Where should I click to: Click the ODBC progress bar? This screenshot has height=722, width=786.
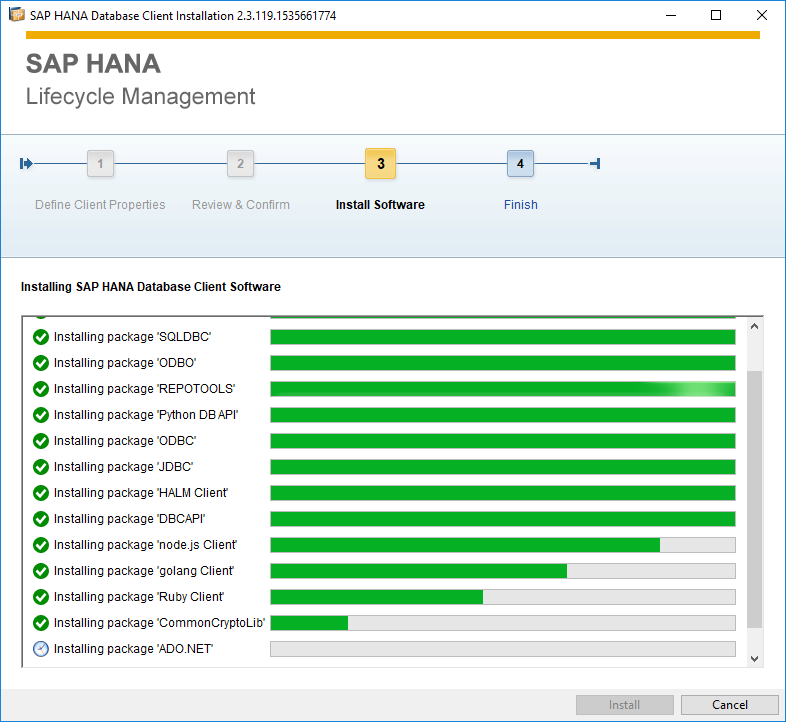(503, 441)
